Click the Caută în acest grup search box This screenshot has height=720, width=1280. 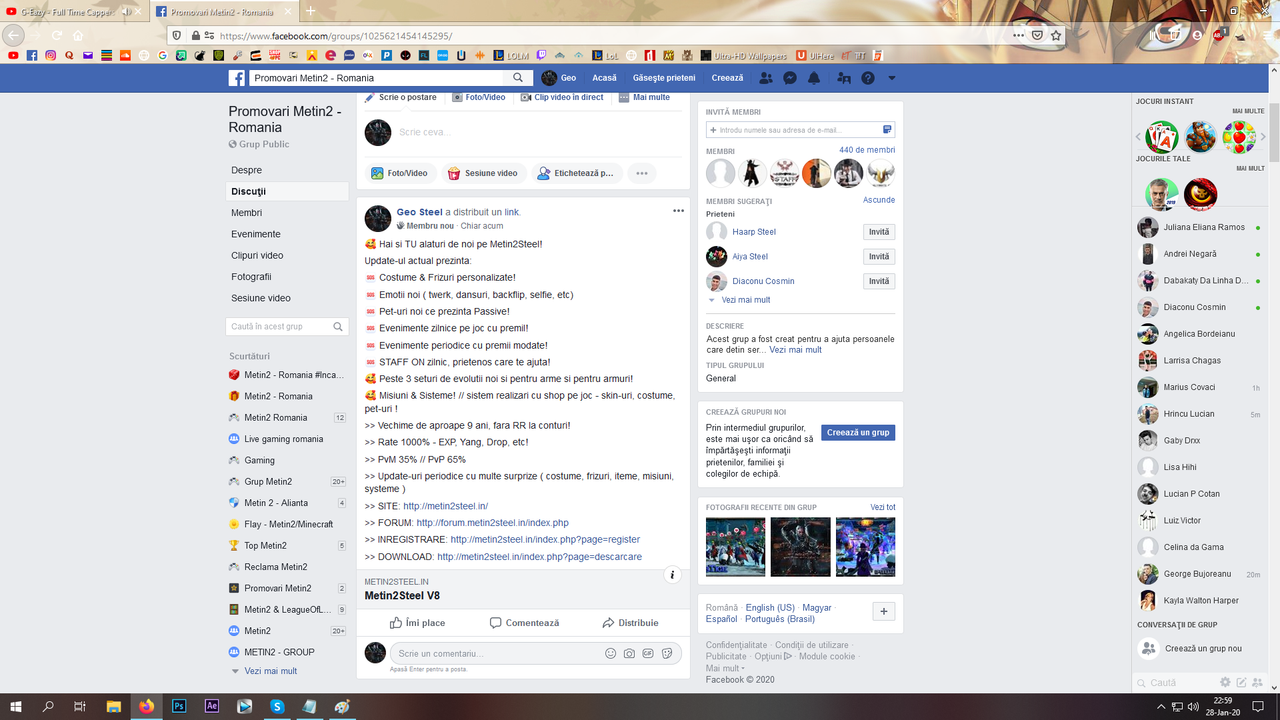tap(288, 326)
